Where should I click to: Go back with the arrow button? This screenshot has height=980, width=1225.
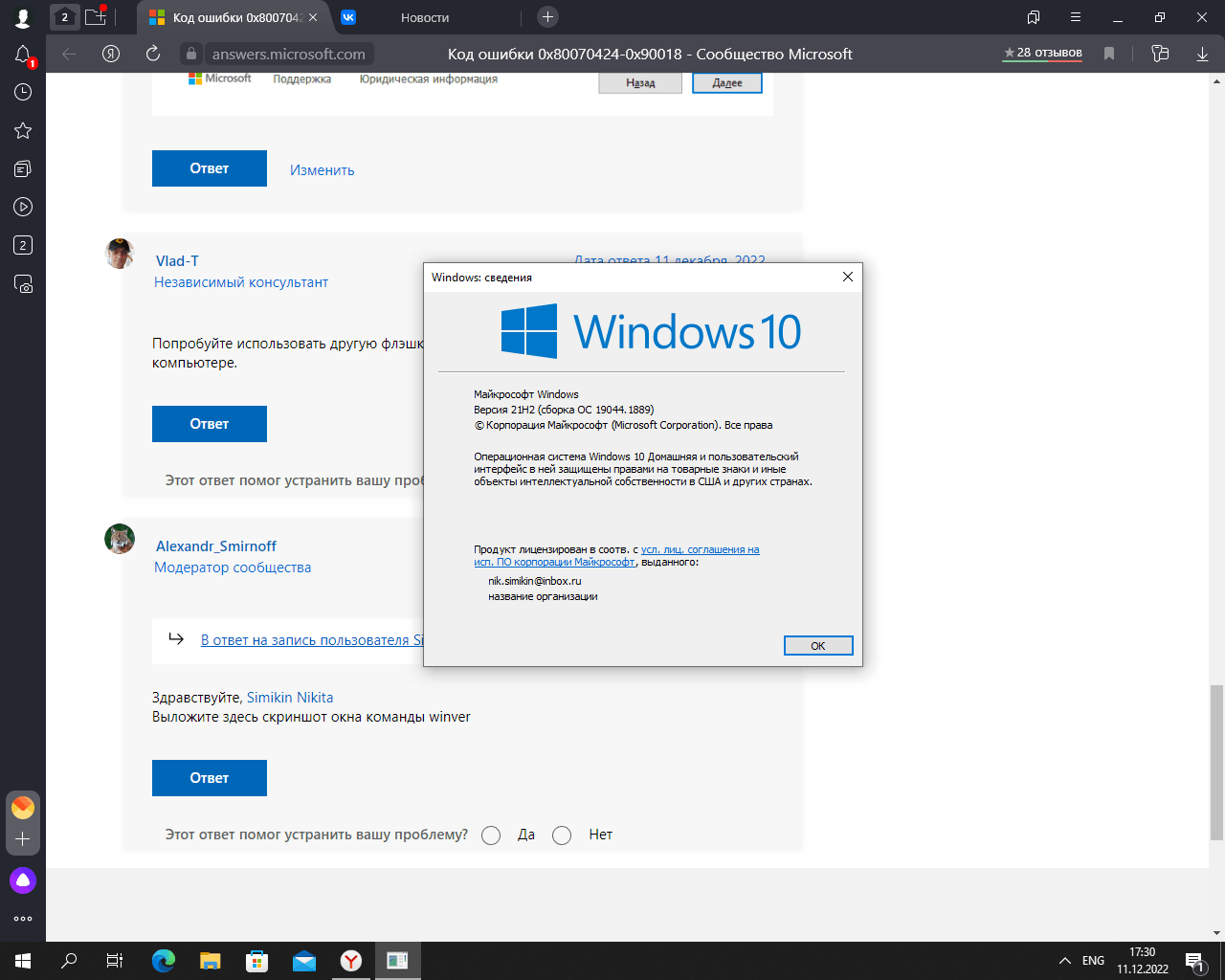tap(69, 54)
